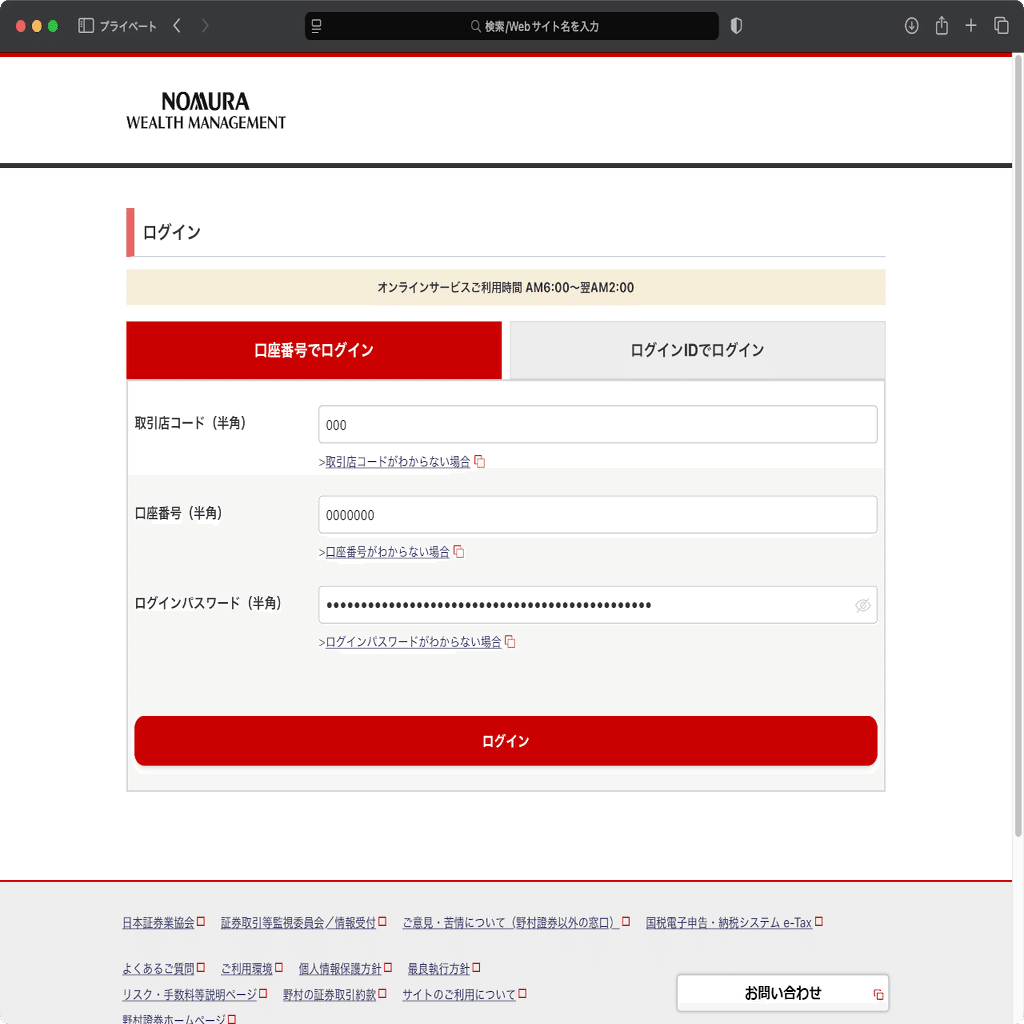Image resolution: width=1024 pixels, height=1024 pixels.
Task: Open the よくあるご質問 link
Action: [156, 968]
